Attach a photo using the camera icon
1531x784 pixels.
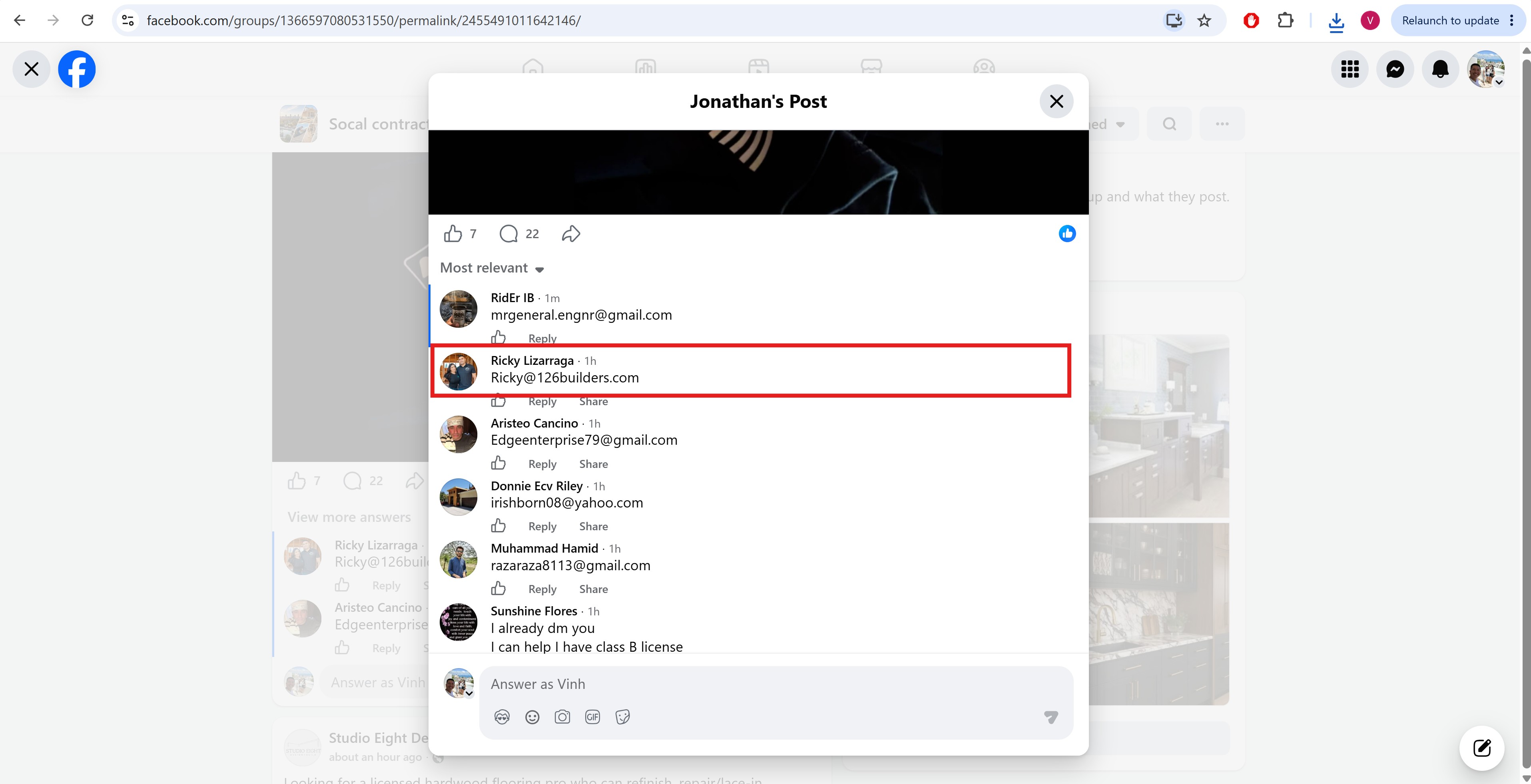[x=562, y=718]
